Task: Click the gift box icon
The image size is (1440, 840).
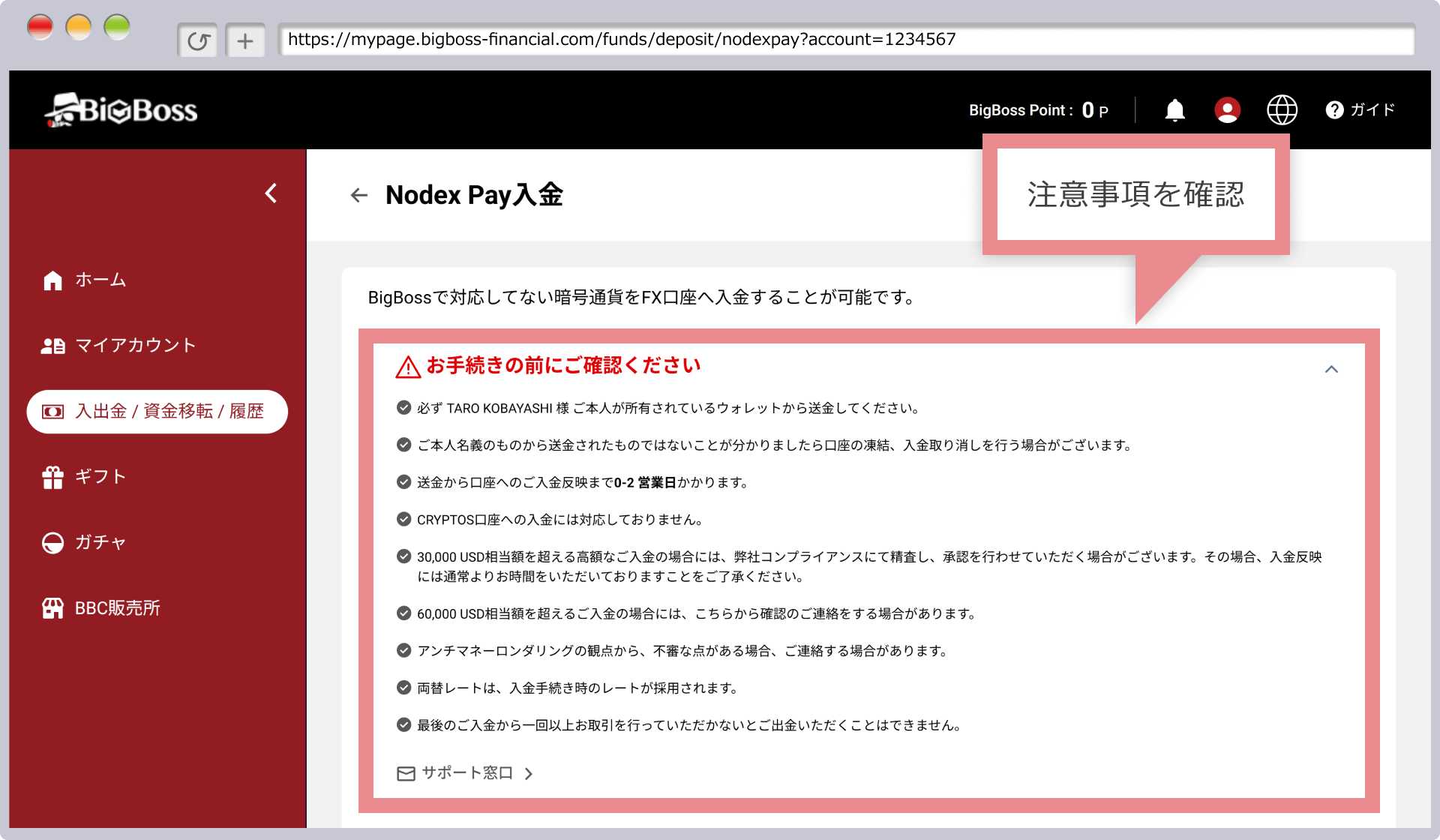Action: tap(52, 478)
